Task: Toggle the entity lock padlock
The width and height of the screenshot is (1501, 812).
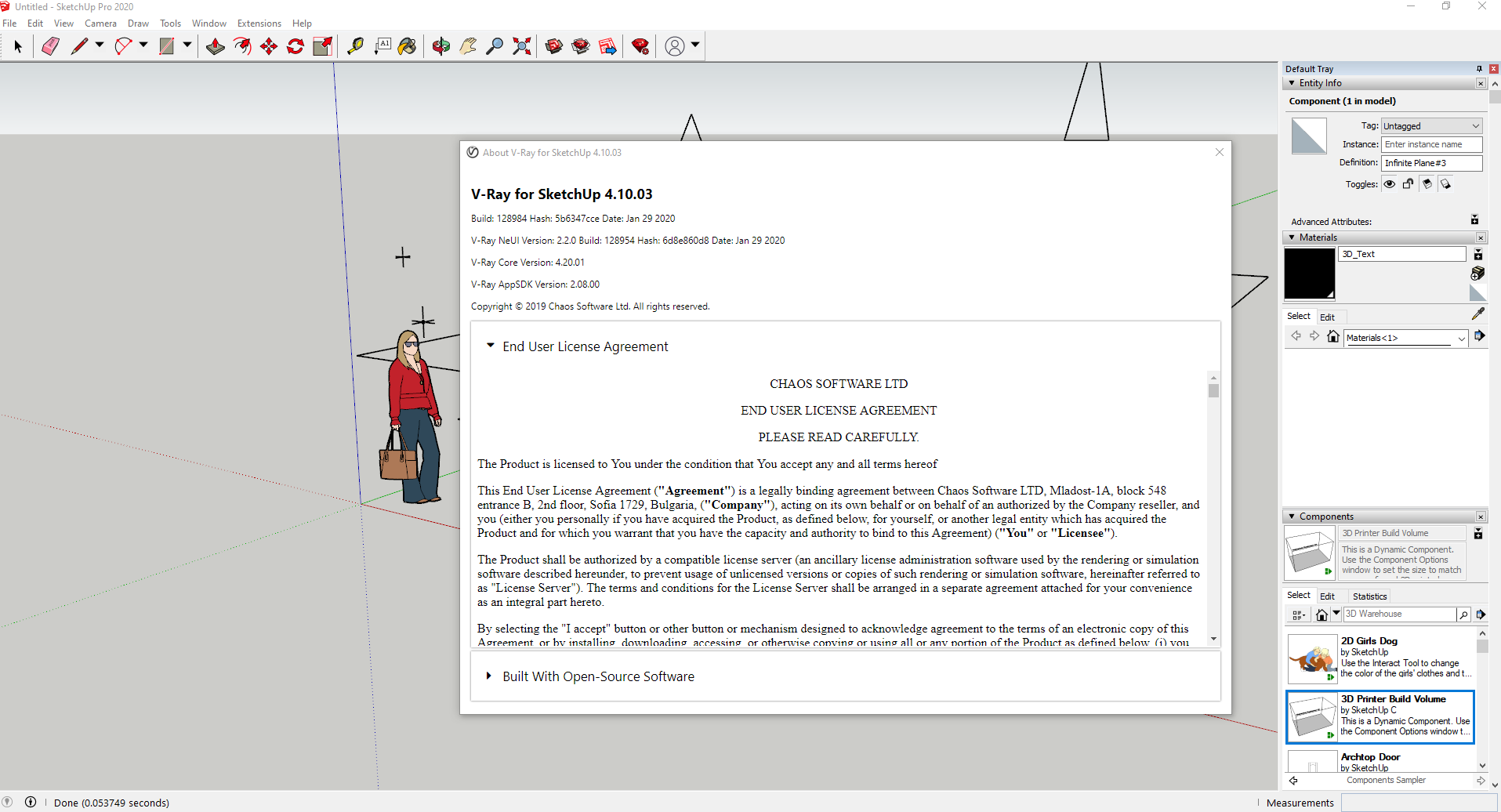Action: tap(1409, 184)
